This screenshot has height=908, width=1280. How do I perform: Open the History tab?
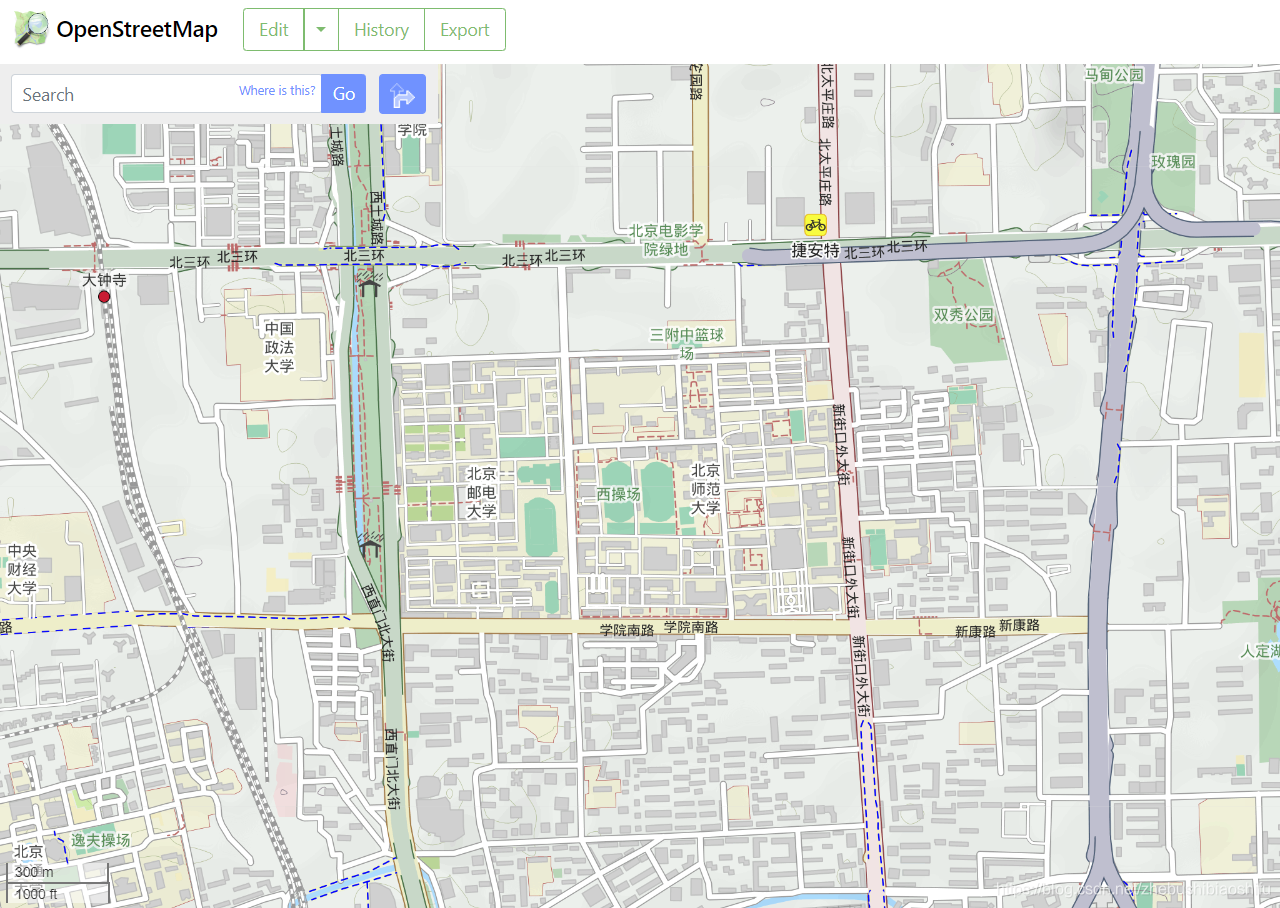click(381, 30)
